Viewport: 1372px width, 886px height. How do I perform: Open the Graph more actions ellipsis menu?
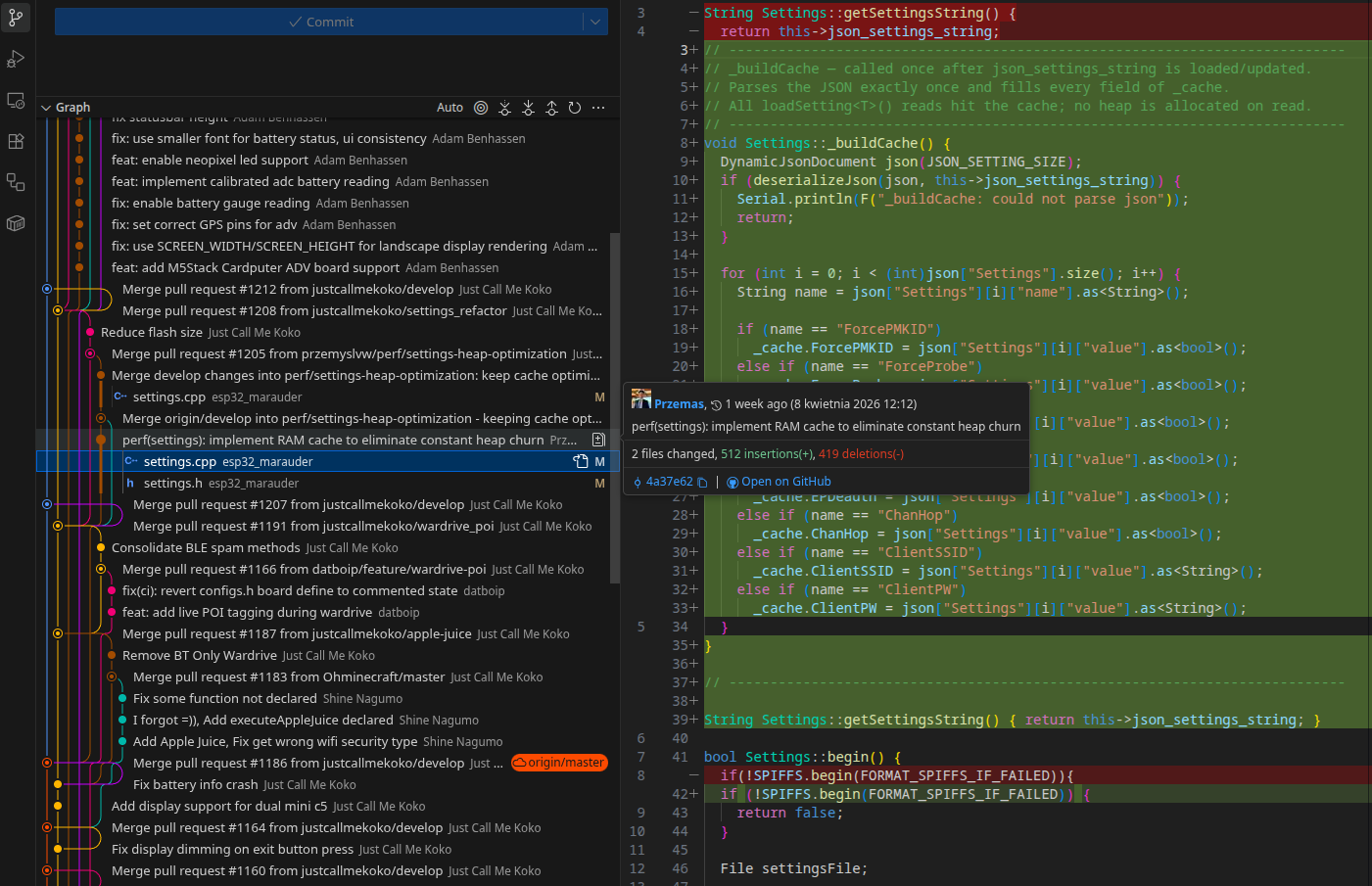[x=598, y=108]
